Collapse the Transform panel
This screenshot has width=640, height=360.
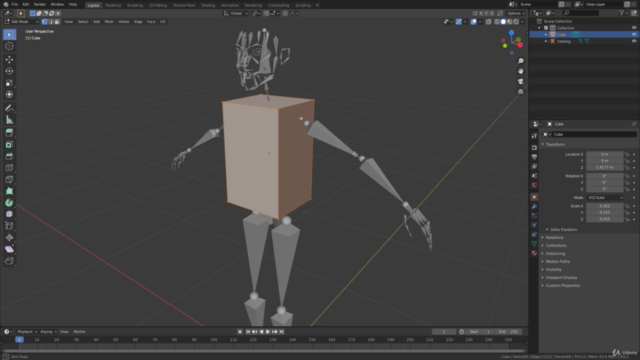554,144
